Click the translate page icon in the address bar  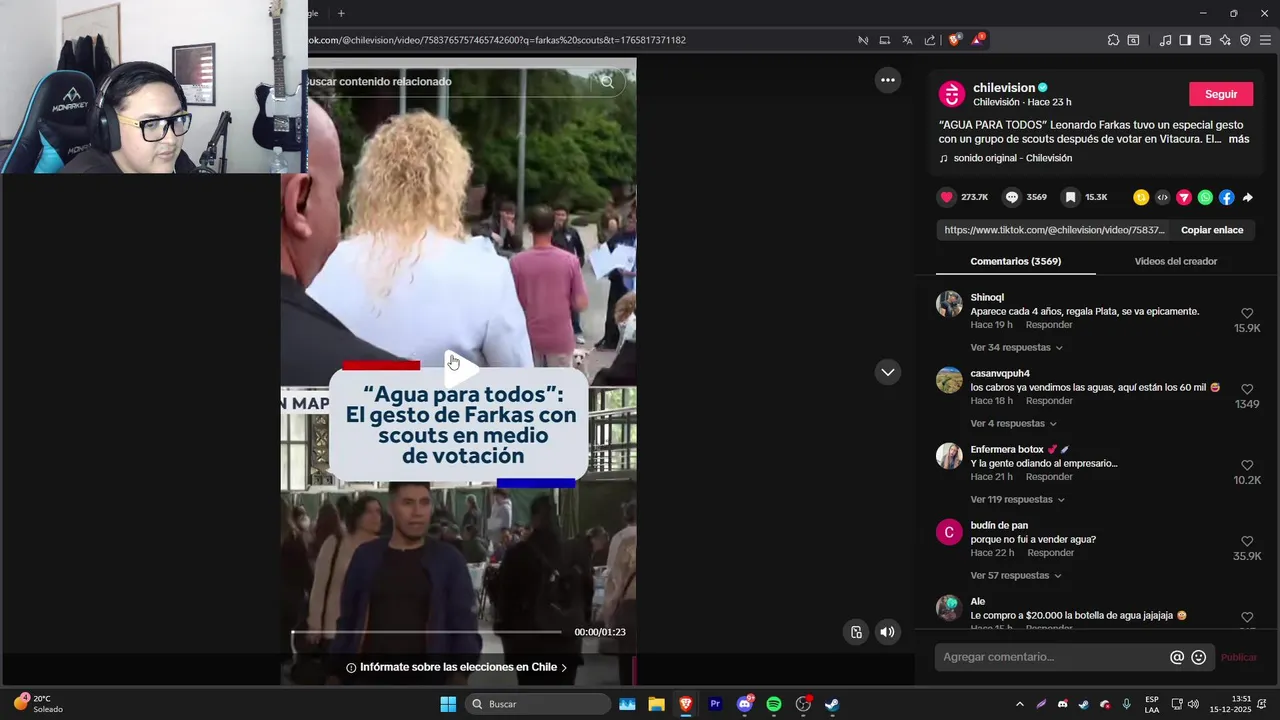pos(907,40)
